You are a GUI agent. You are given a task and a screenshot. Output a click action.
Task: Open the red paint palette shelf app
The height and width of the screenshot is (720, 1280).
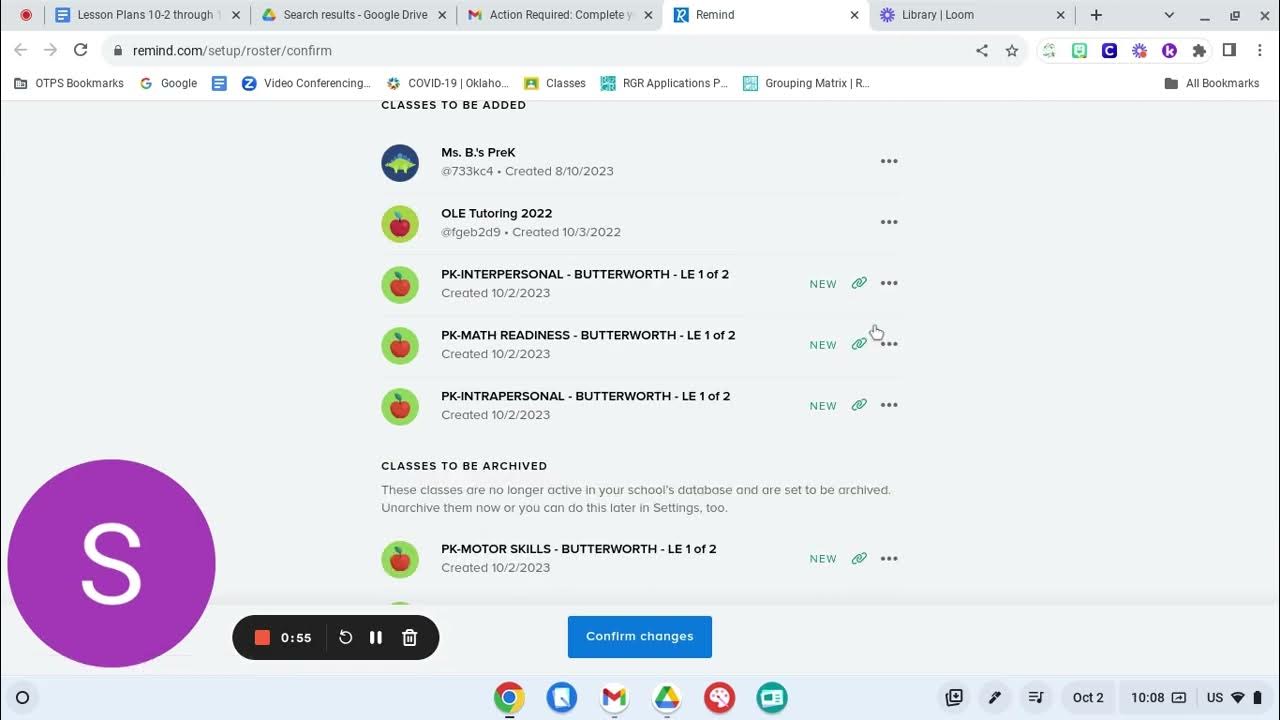click(x=719, y=698)
